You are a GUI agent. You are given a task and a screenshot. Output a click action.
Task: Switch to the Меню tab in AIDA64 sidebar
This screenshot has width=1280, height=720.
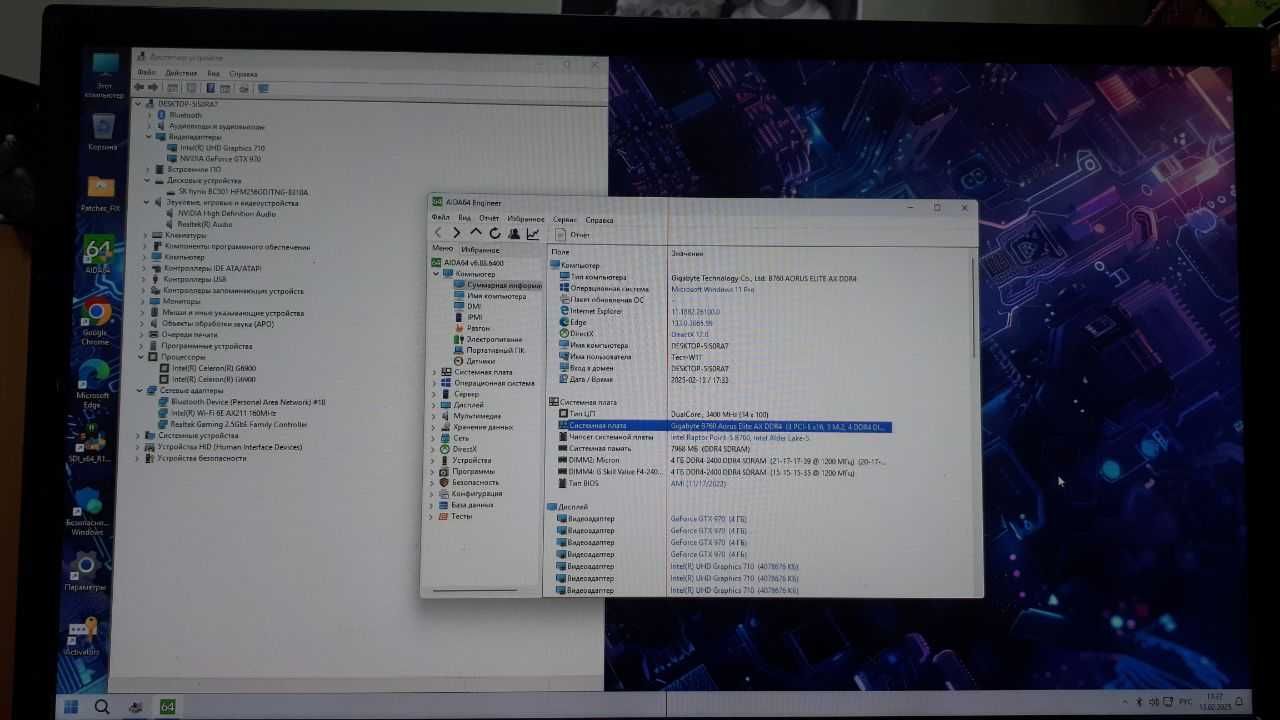(443, 249)
